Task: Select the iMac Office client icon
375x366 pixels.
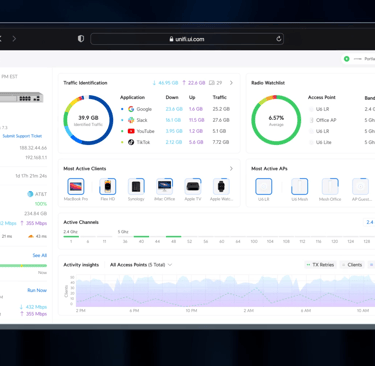Action: 164,187
